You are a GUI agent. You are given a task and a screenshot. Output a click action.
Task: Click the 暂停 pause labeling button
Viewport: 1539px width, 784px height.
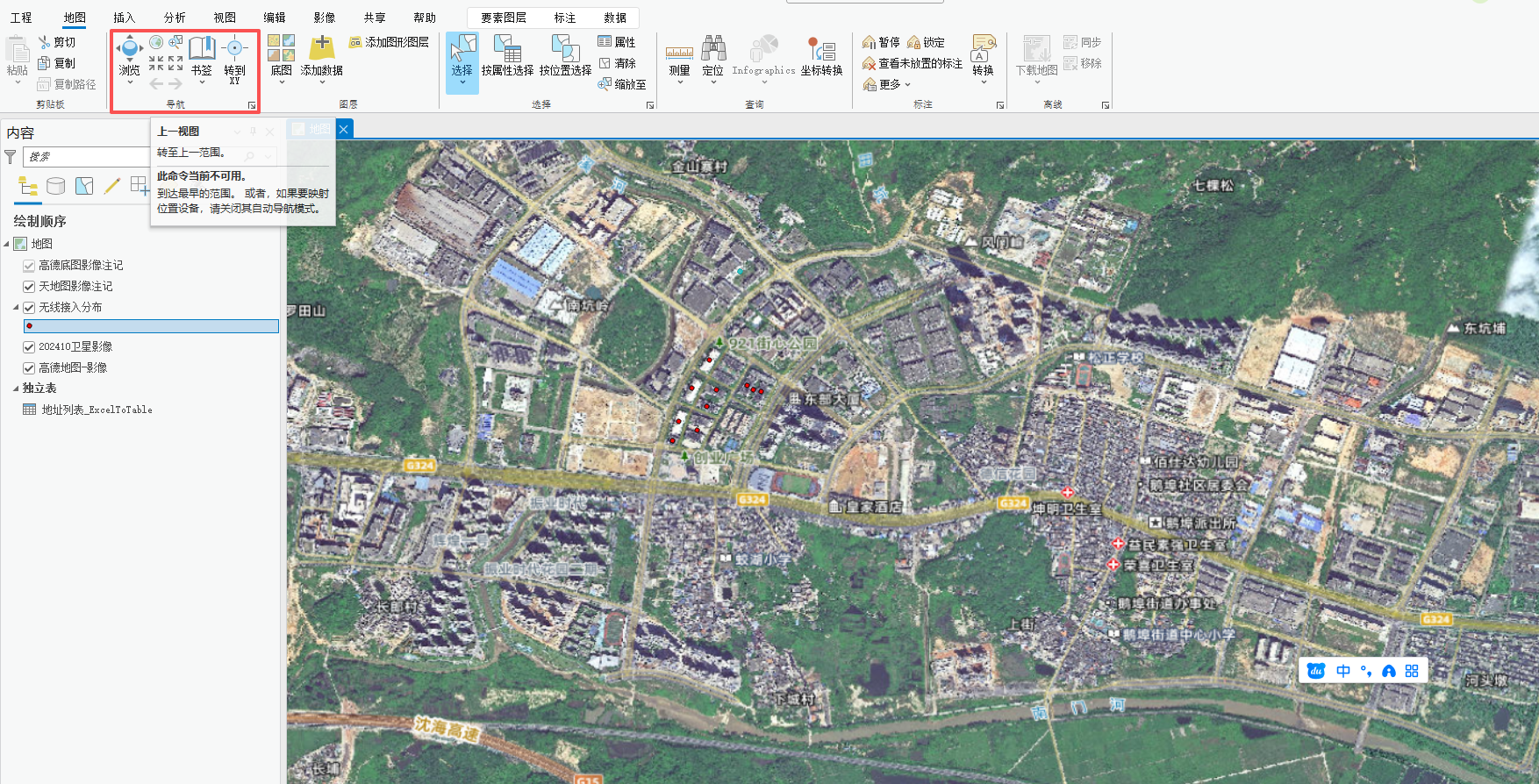(x=881, y=42)
